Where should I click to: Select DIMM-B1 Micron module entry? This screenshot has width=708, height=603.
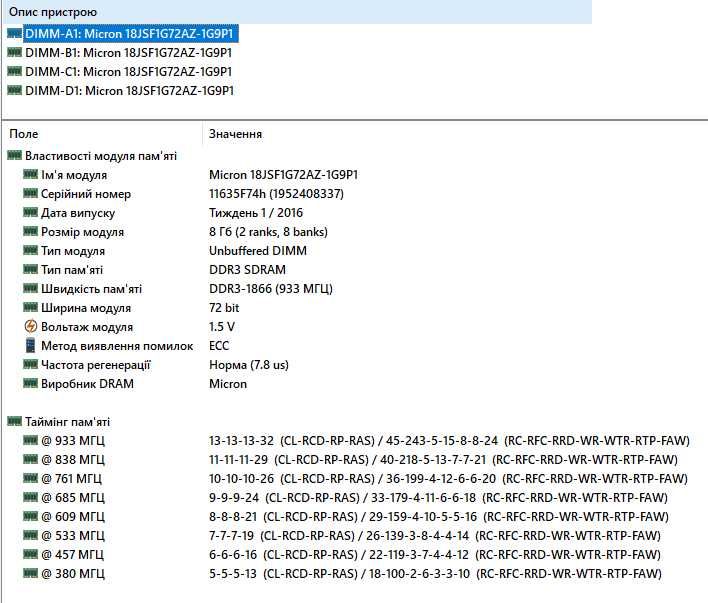[x=128, y=53]
